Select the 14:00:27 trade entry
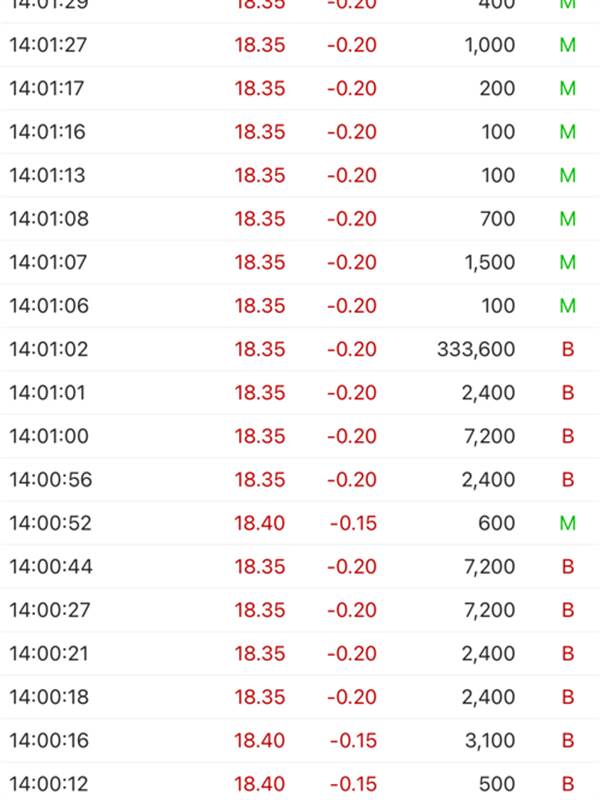Viewport: 600px width, 800px height. click(300, 610)
